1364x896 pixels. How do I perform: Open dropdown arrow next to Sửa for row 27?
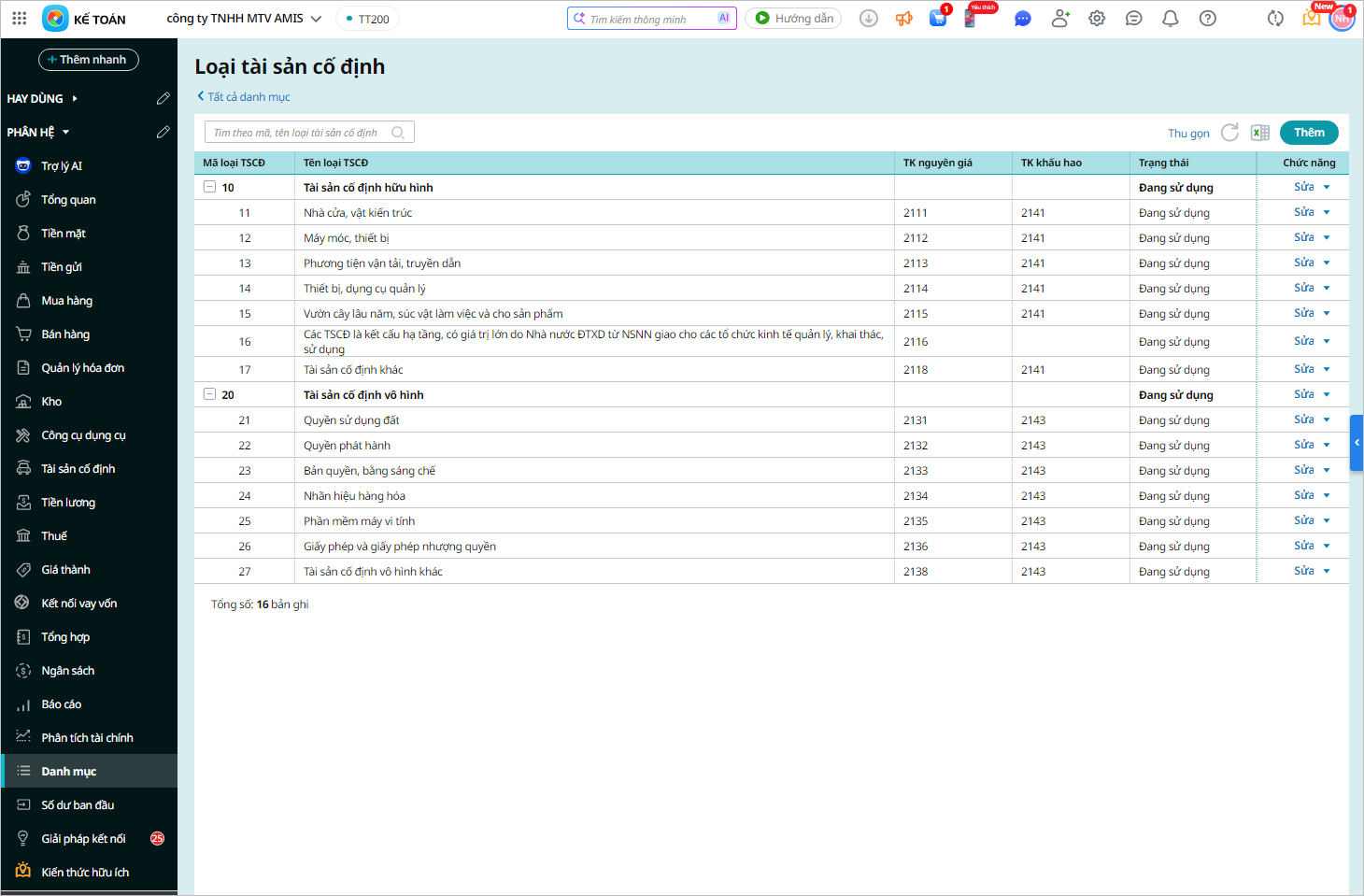(x=1327, y=572)
